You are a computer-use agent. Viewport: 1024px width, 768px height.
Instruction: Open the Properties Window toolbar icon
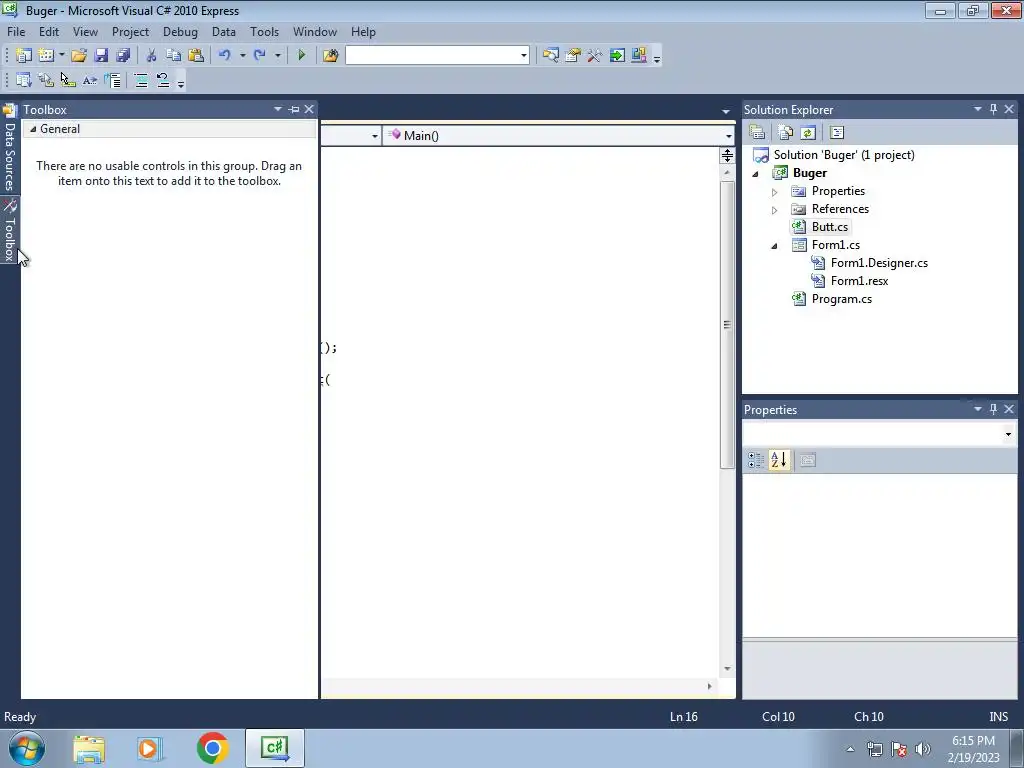573,56
